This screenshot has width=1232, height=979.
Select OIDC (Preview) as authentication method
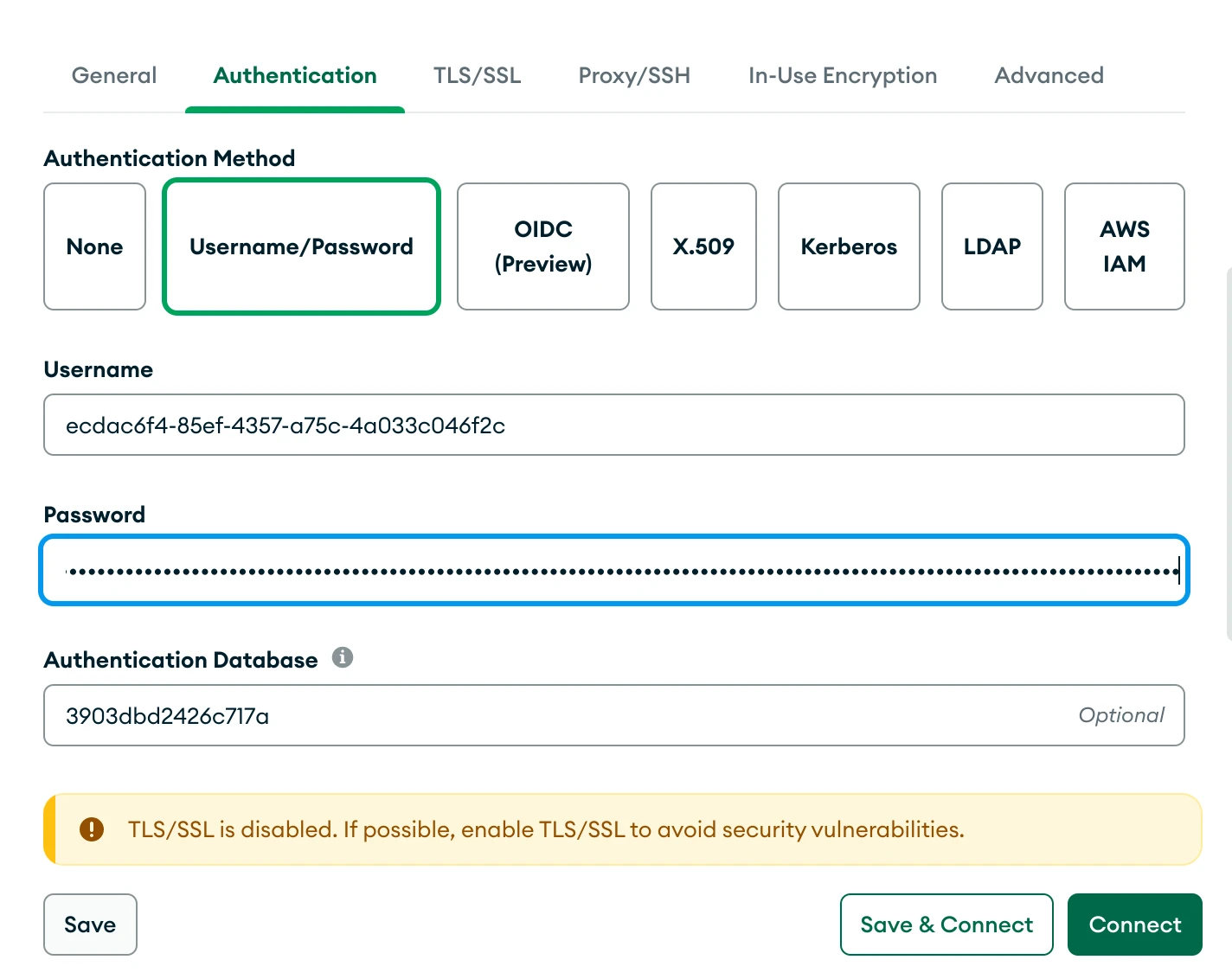pos(542,246)
